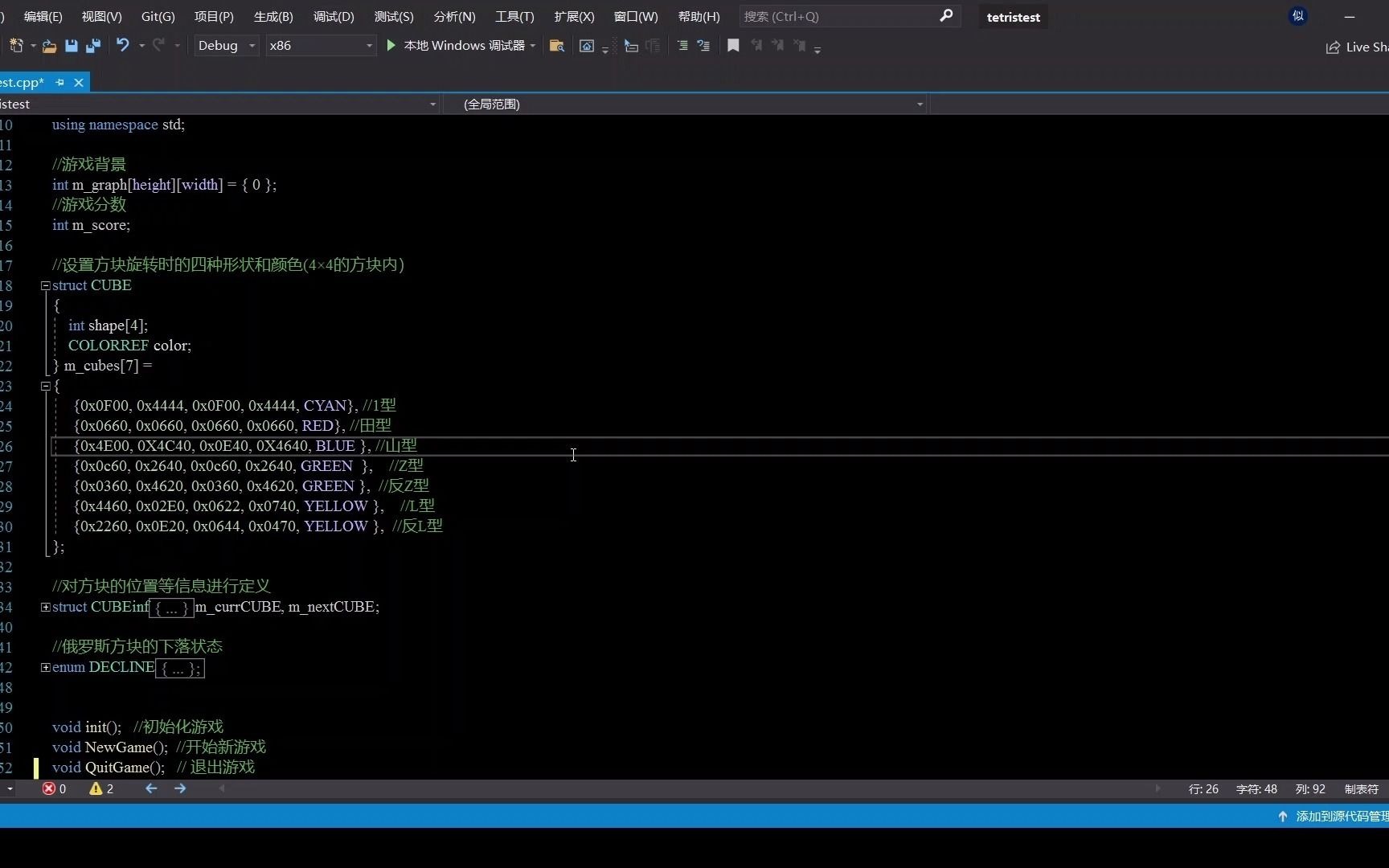Open the 帮助(H) menu

click(x=699, y=16)
